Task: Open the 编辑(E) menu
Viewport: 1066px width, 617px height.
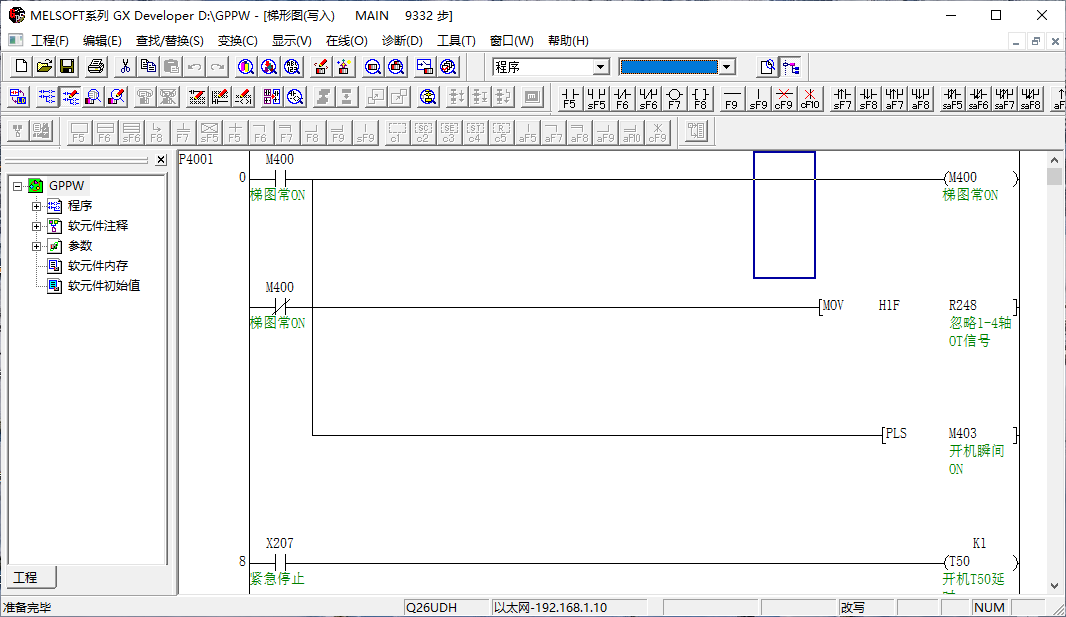Action: [102, 41]
